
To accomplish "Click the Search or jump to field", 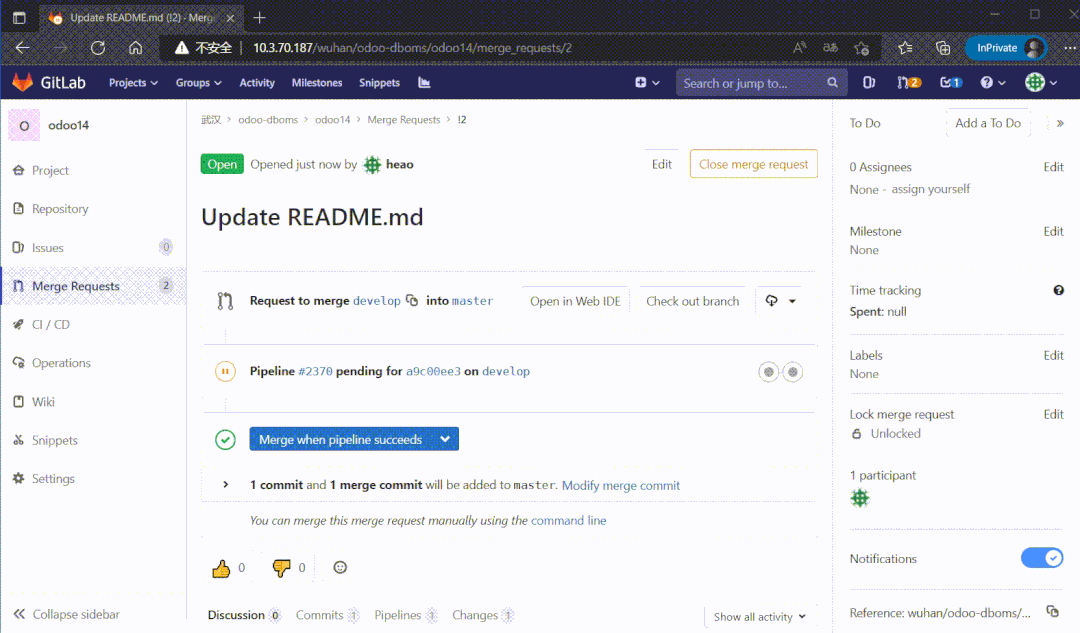I will coord(750,83).
